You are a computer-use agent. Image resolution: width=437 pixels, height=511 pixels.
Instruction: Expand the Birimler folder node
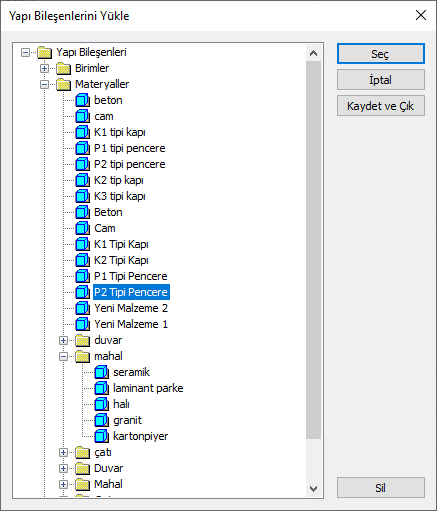(44, 68)
